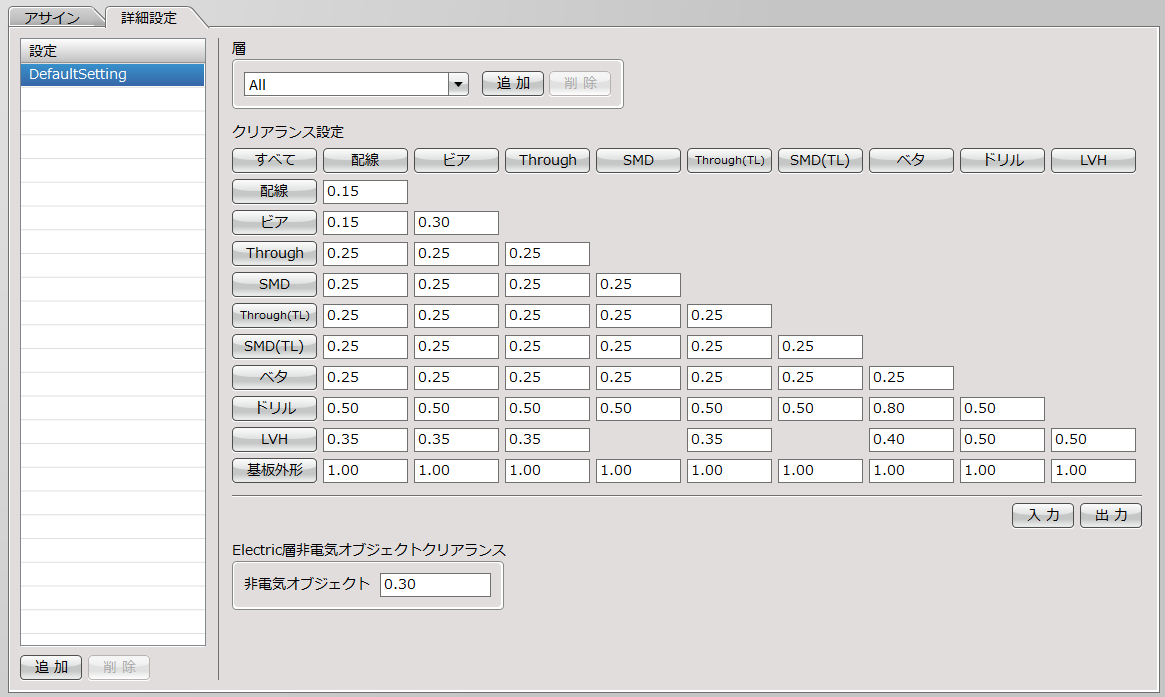The width and height of the screenshot is (1165, 697).
Task: Click the ドリル row button
Action: [274, 408]
